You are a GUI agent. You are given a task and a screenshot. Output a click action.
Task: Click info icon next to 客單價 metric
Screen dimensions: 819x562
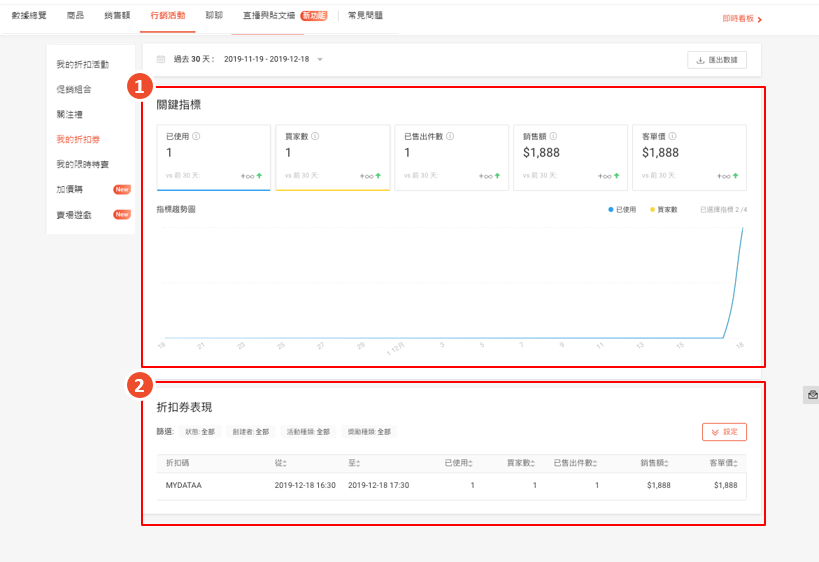pyautogui.click(x=672, y=137)
